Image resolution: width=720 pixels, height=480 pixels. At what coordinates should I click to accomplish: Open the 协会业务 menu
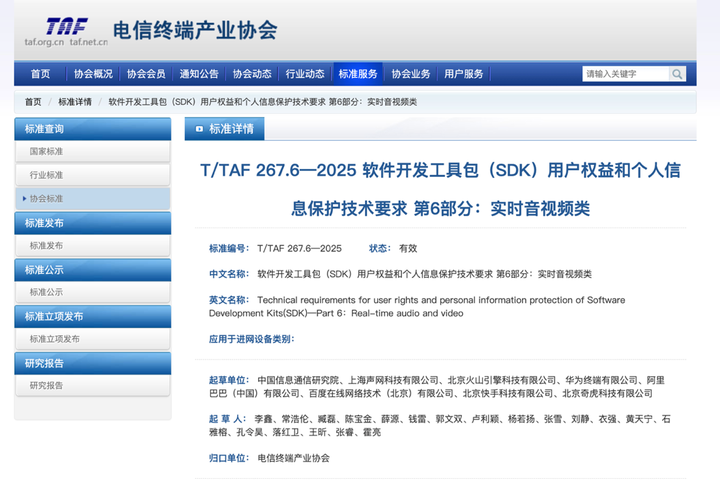click(x=411, y=74)
